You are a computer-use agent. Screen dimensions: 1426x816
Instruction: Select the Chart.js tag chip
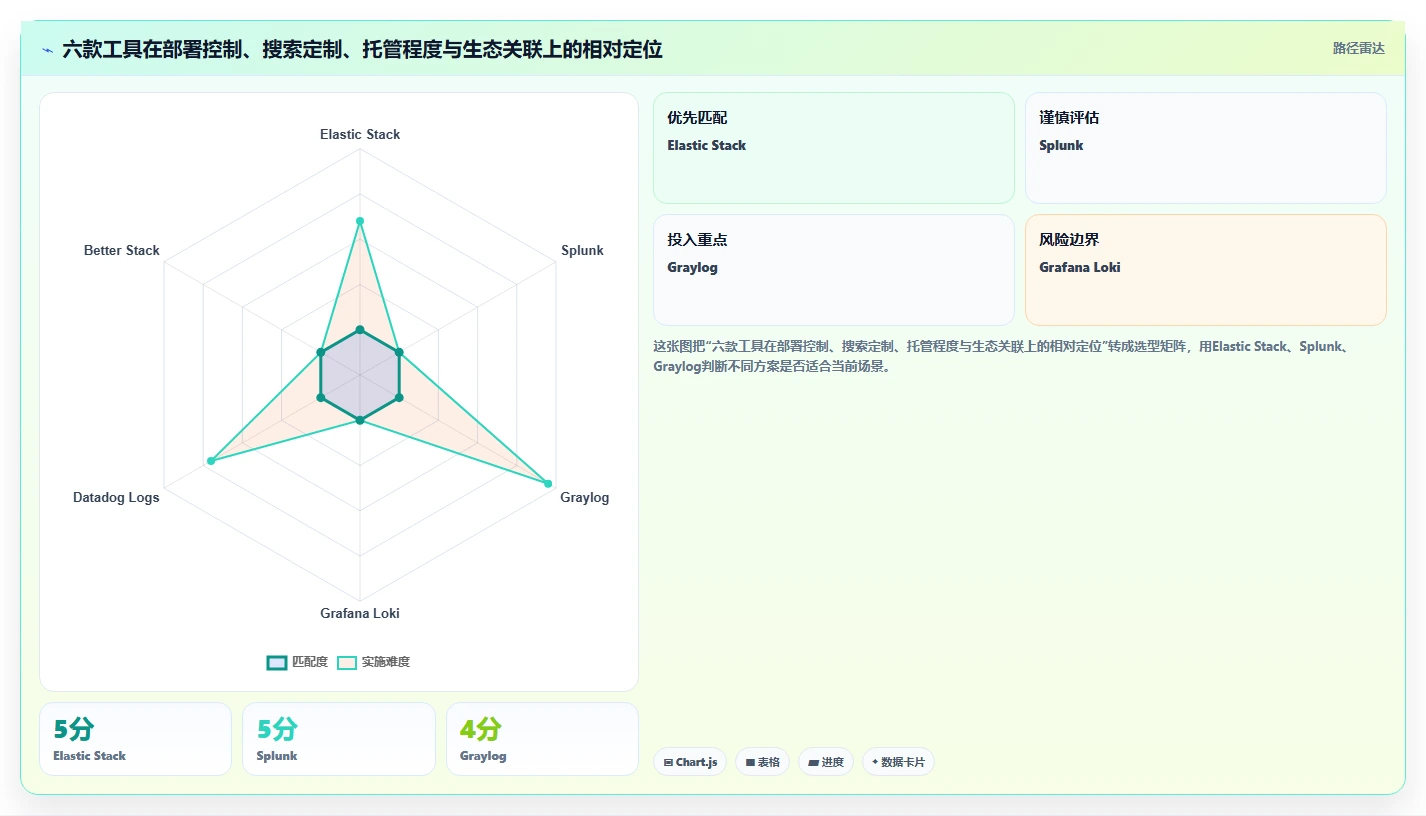tap(690, 762)
